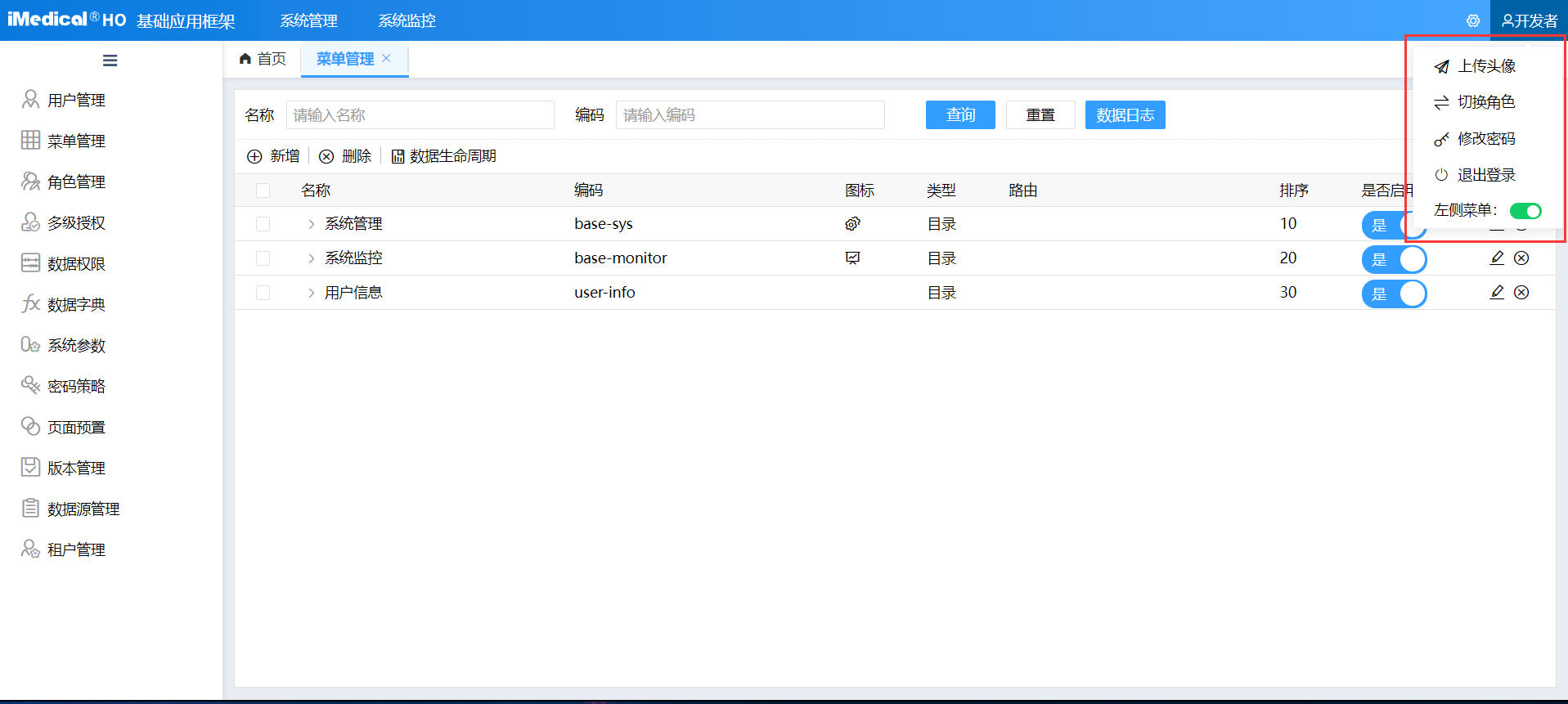This screenshot has width=1568, height=704.
Task: Select 上传头像 from user menu
Action: 1486,66
